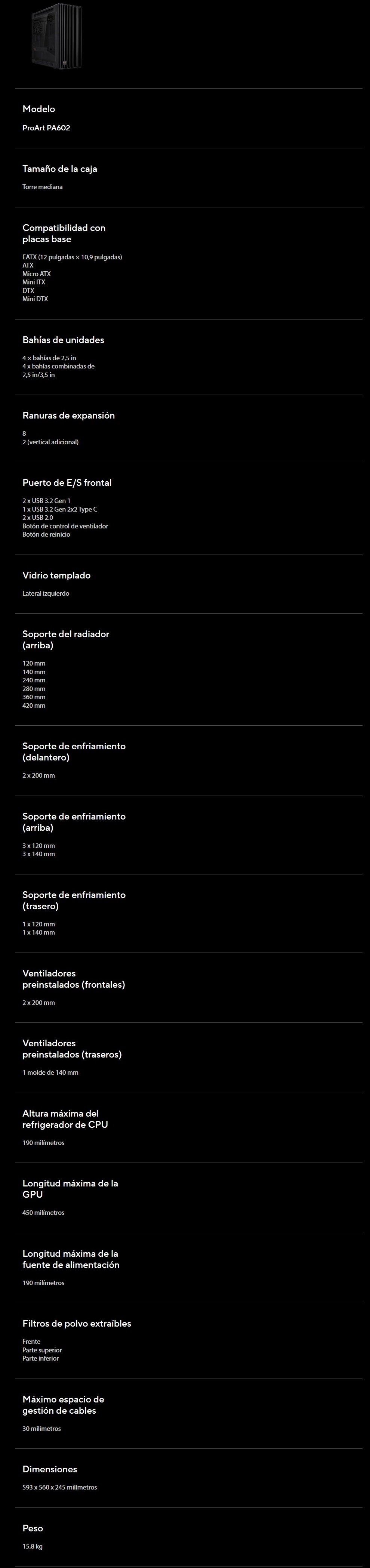Image resolution: width=370 pixels, height=1568 pixels.
Task: Click the Longitud máxima de la GPU heading
Action: [71, 1189]
